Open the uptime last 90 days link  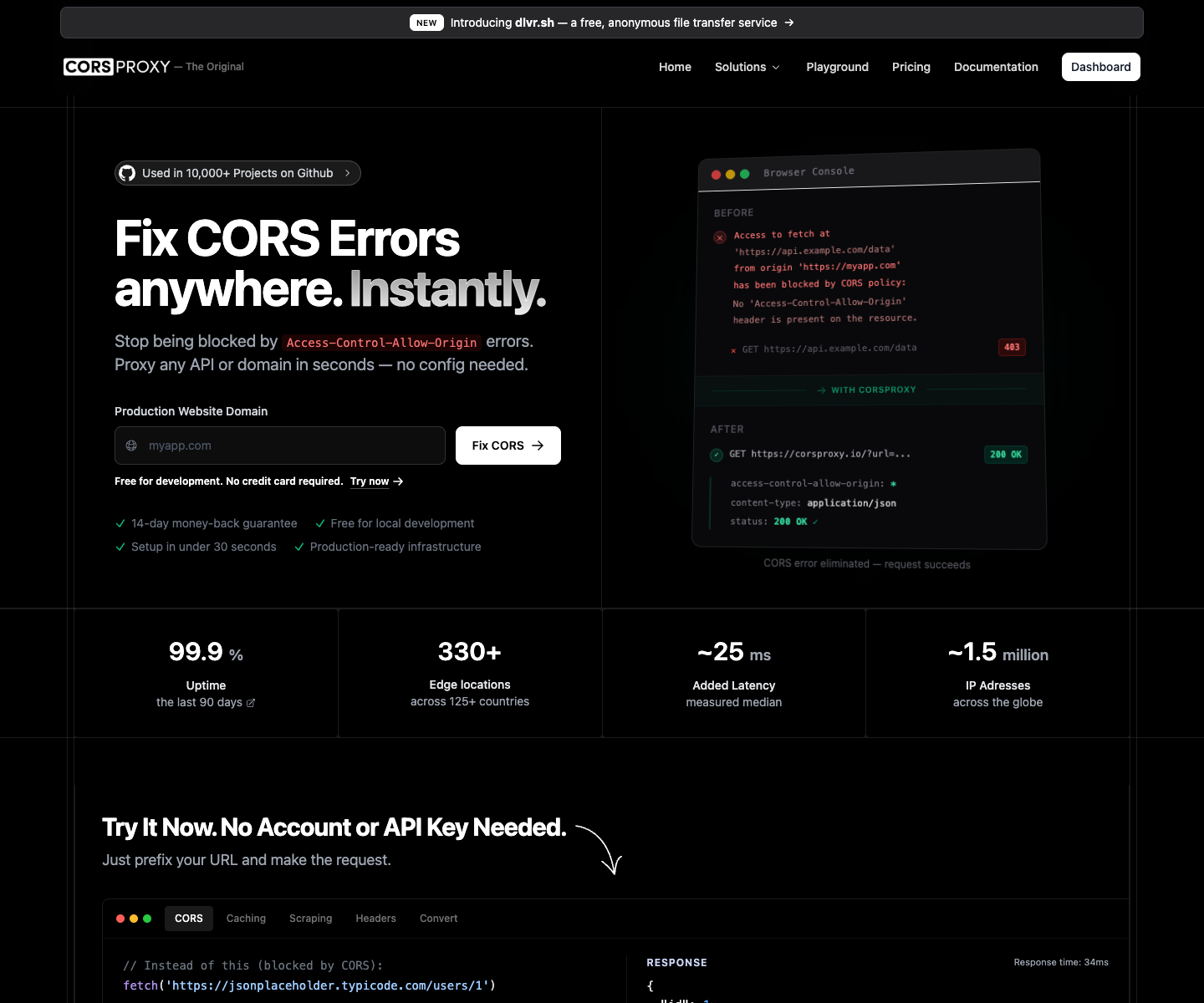coord(206,703)
